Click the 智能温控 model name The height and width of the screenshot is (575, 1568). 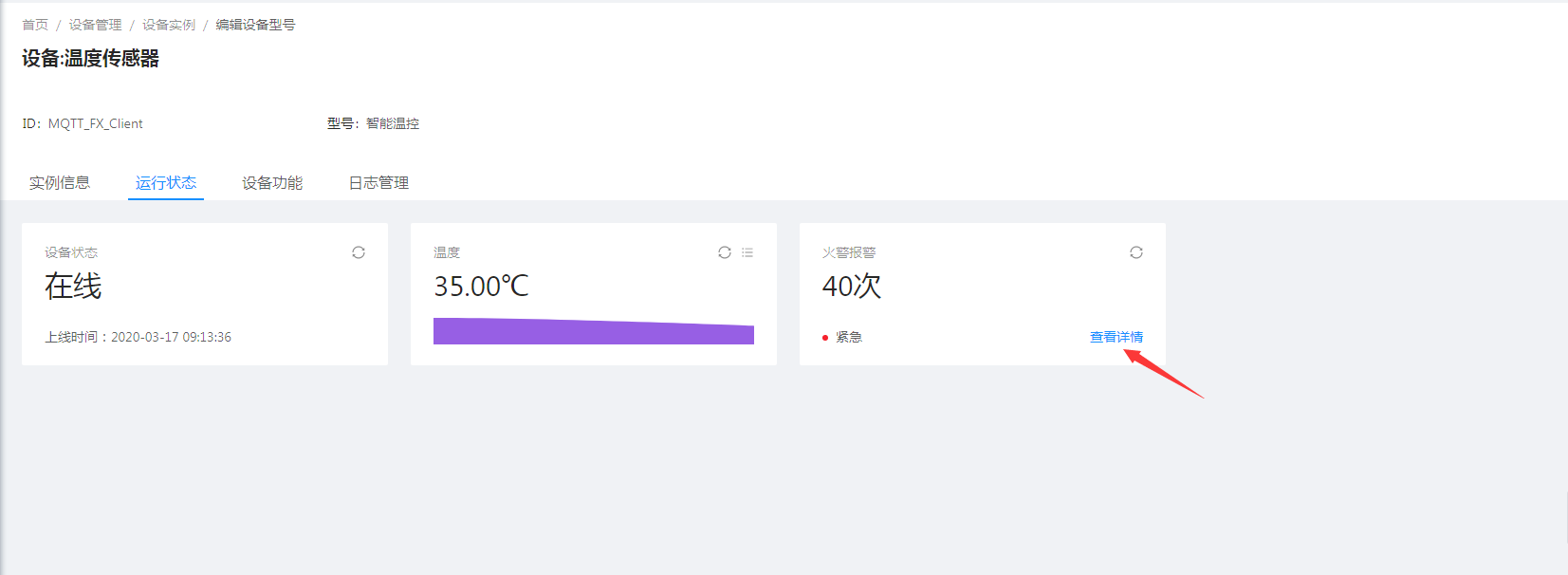click(x=393, y=124)
